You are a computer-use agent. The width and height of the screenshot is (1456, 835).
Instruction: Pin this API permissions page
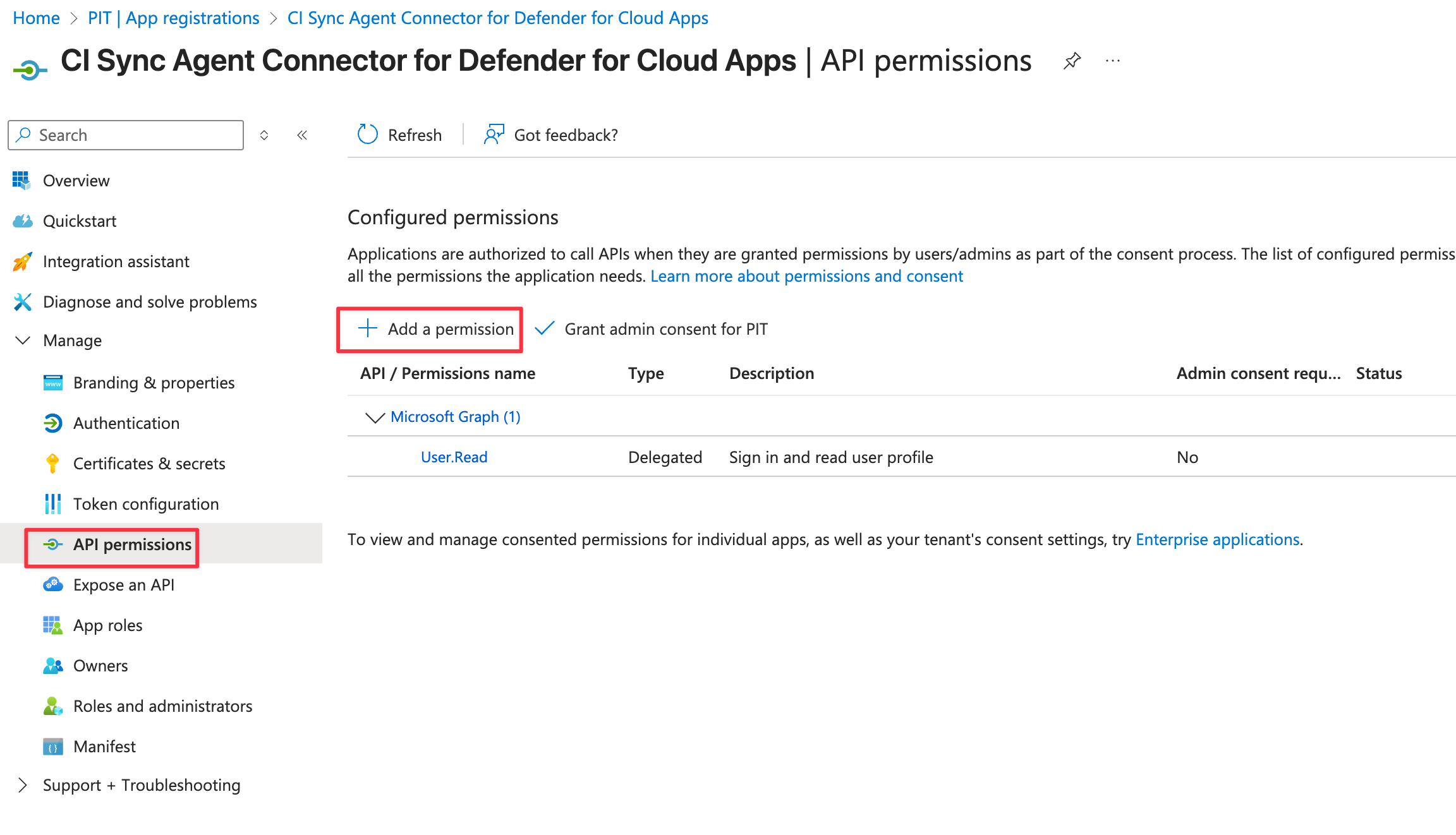point(1072,61)
